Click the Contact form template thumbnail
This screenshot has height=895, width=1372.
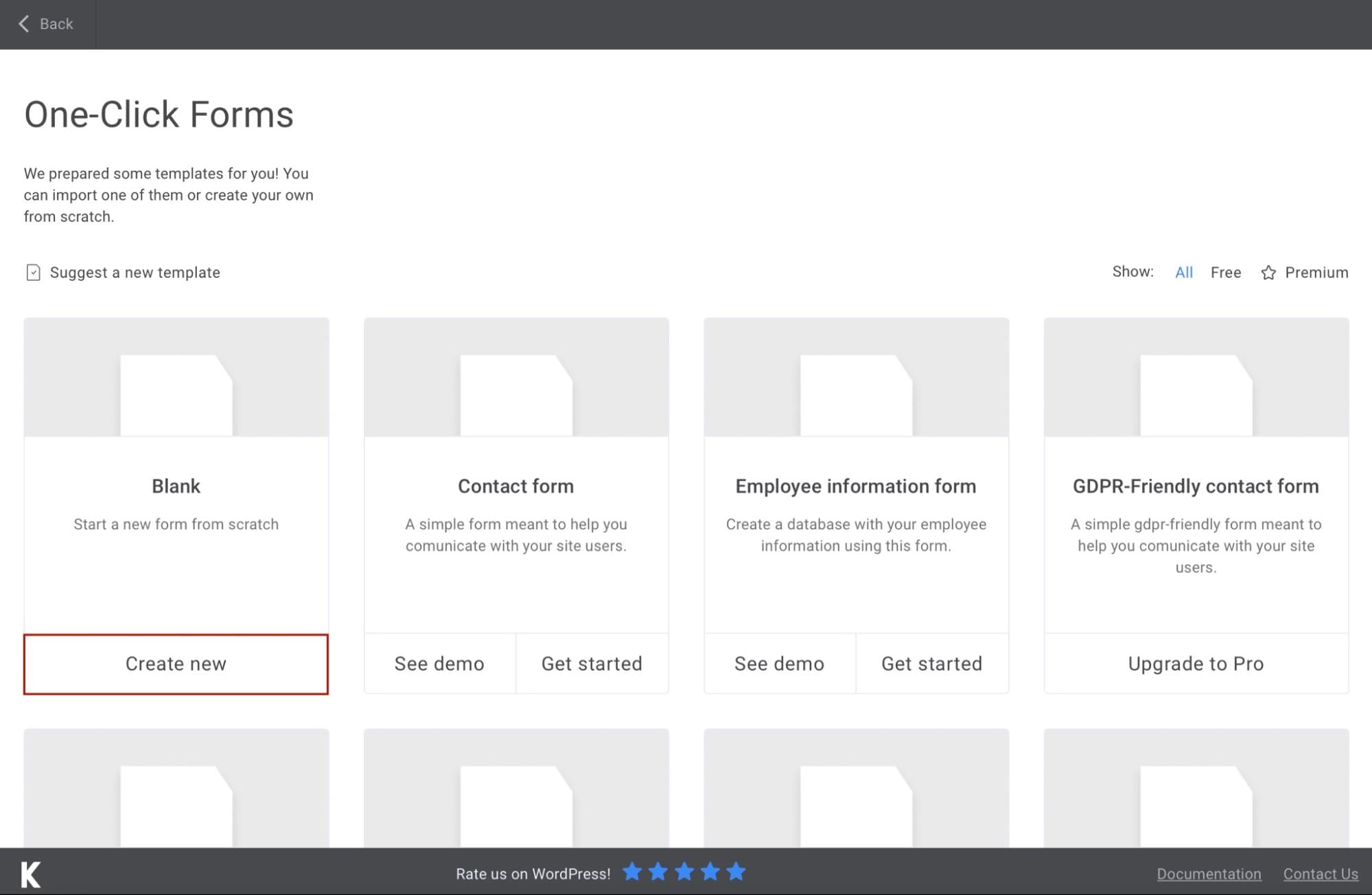tap(515, 395)
